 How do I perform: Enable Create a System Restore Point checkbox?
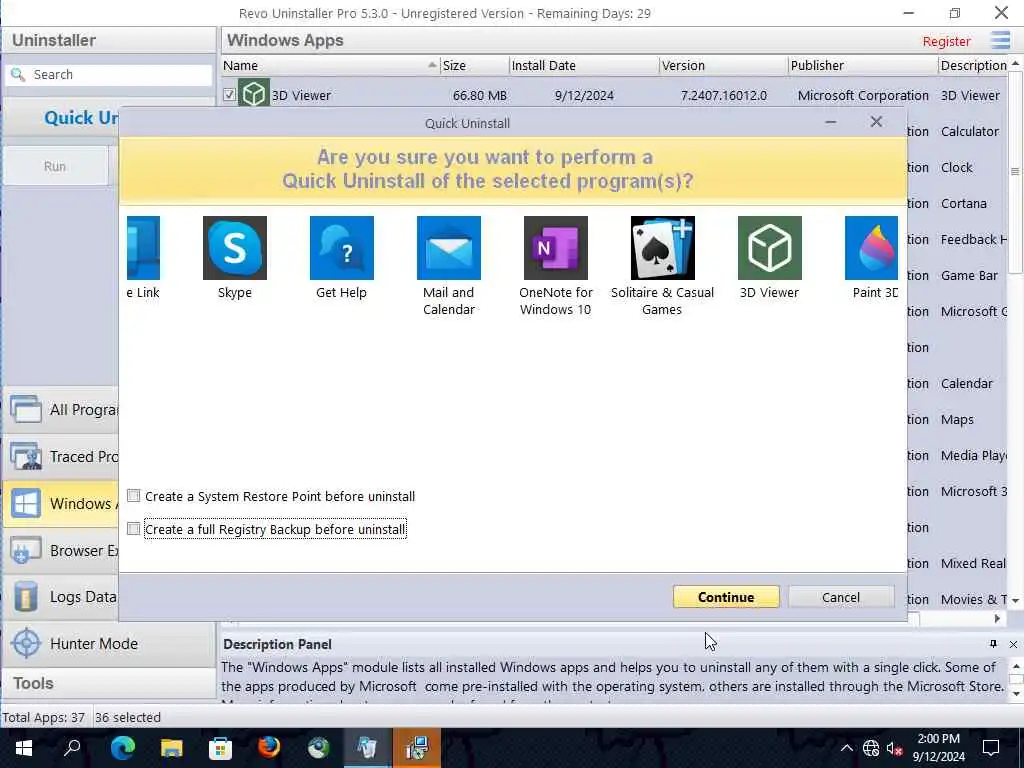(x=133, y=496)
